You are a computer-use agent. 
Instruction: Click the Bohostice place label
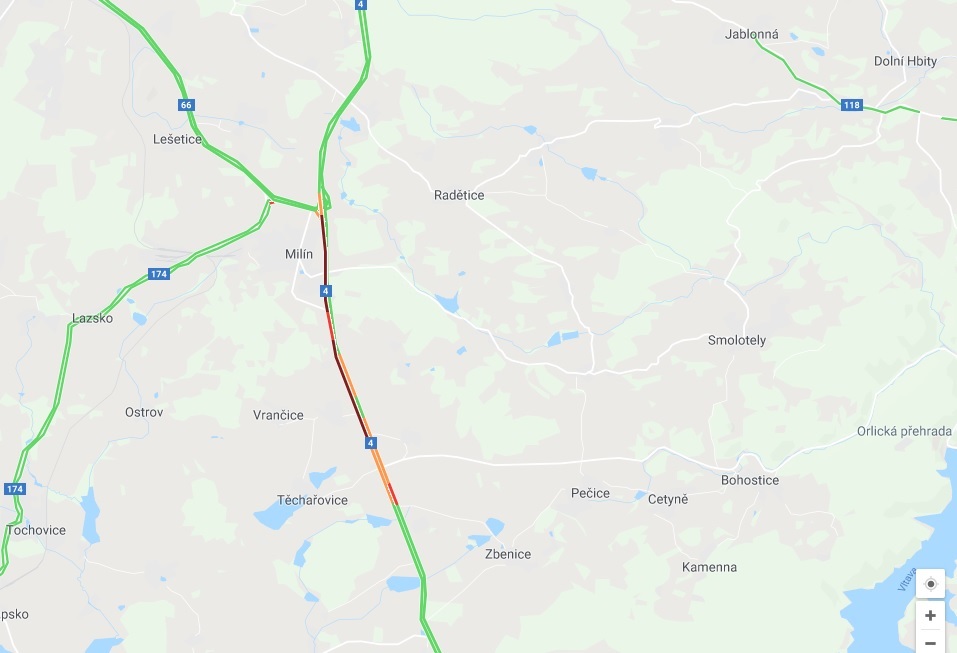pos(749,480)
